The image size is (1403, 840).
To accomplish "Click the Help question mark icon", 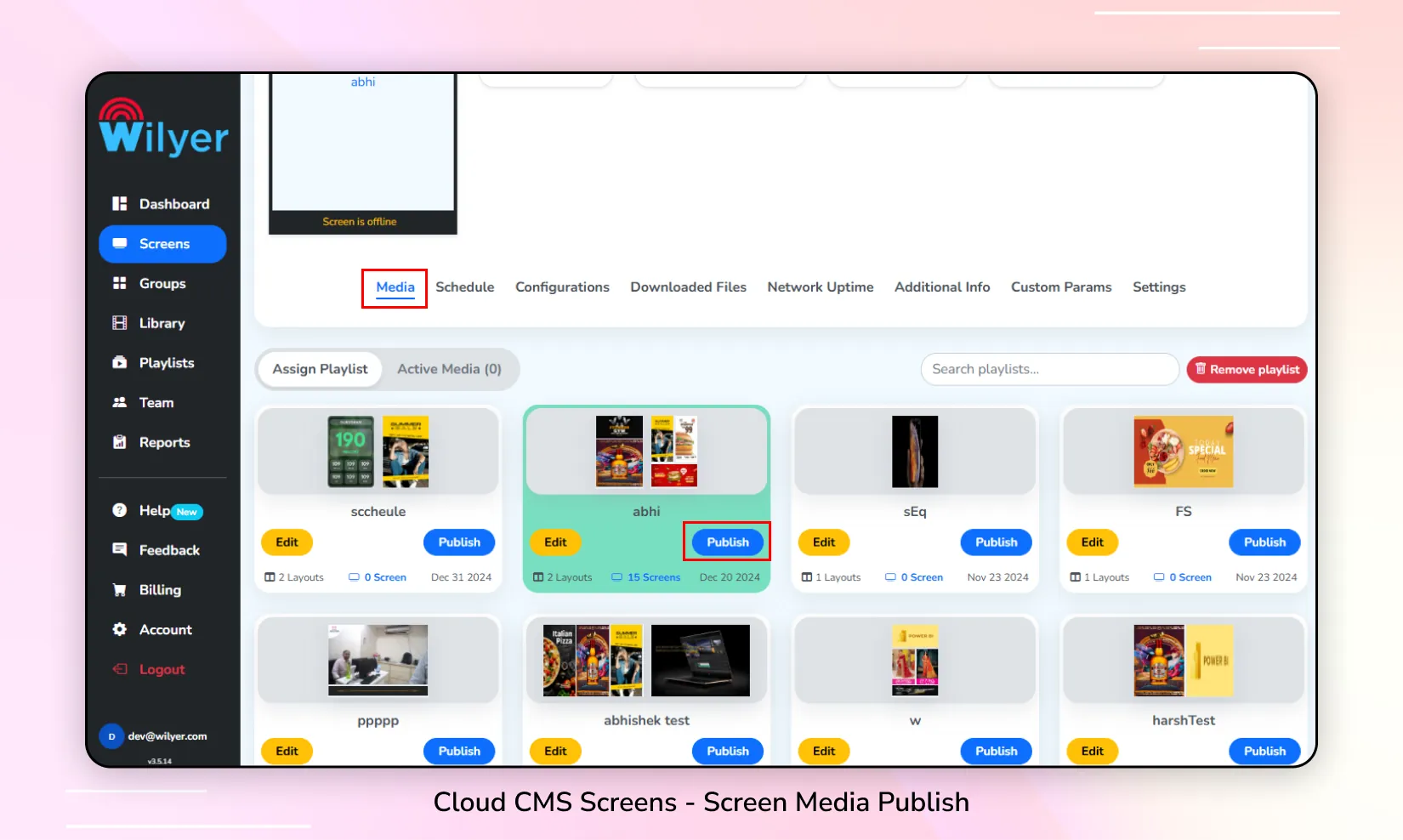I will (120, 510).
